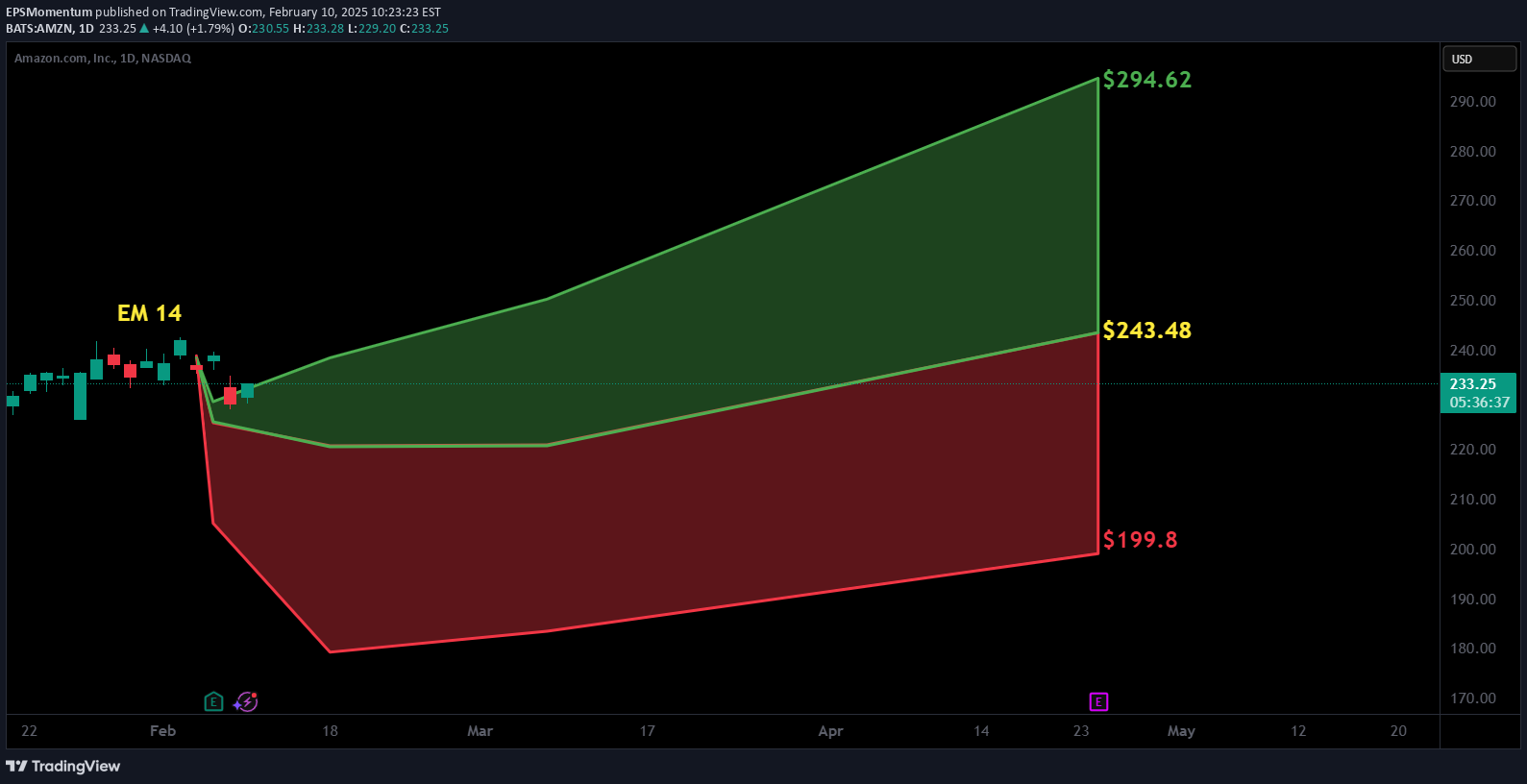Click the 233.25 current price tag on axis
The height and width of the screenshot is (784, 1527).
click(1478, 384)
